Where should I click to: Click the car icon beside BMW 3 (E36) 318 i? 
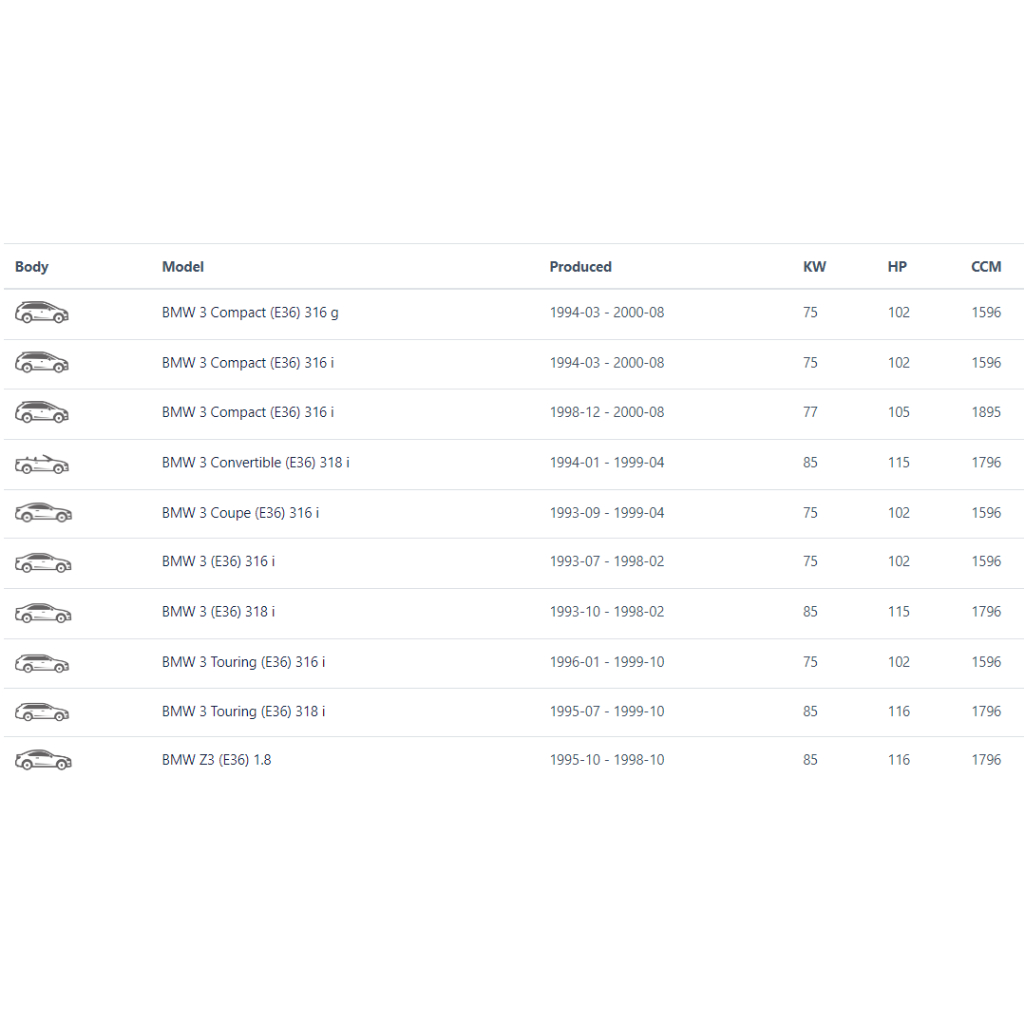[x=42, y=612]
